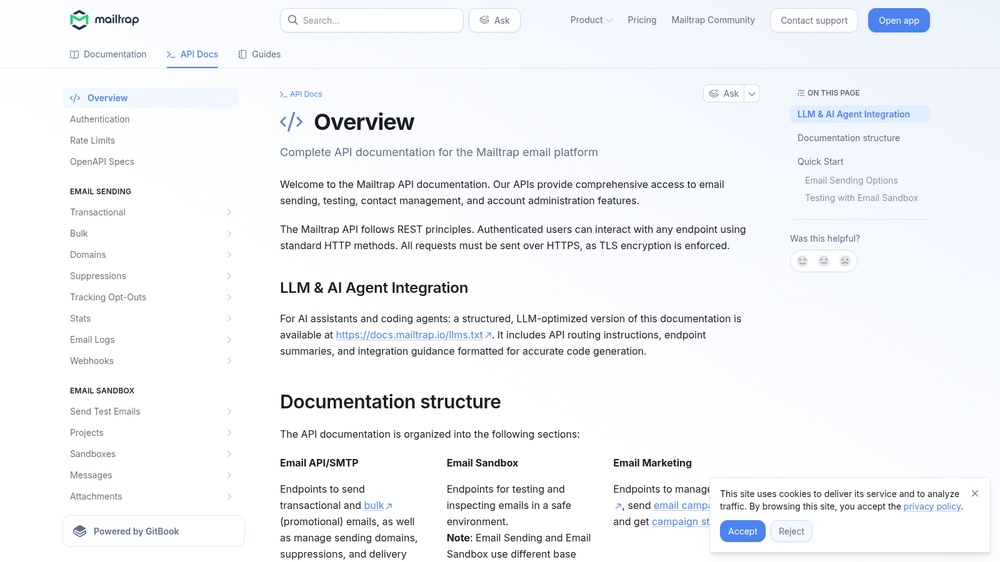Click the neutral face feedback icon
Image resolution: width=1000 pixels, height=562 pixels.
[x=823, y=261]
